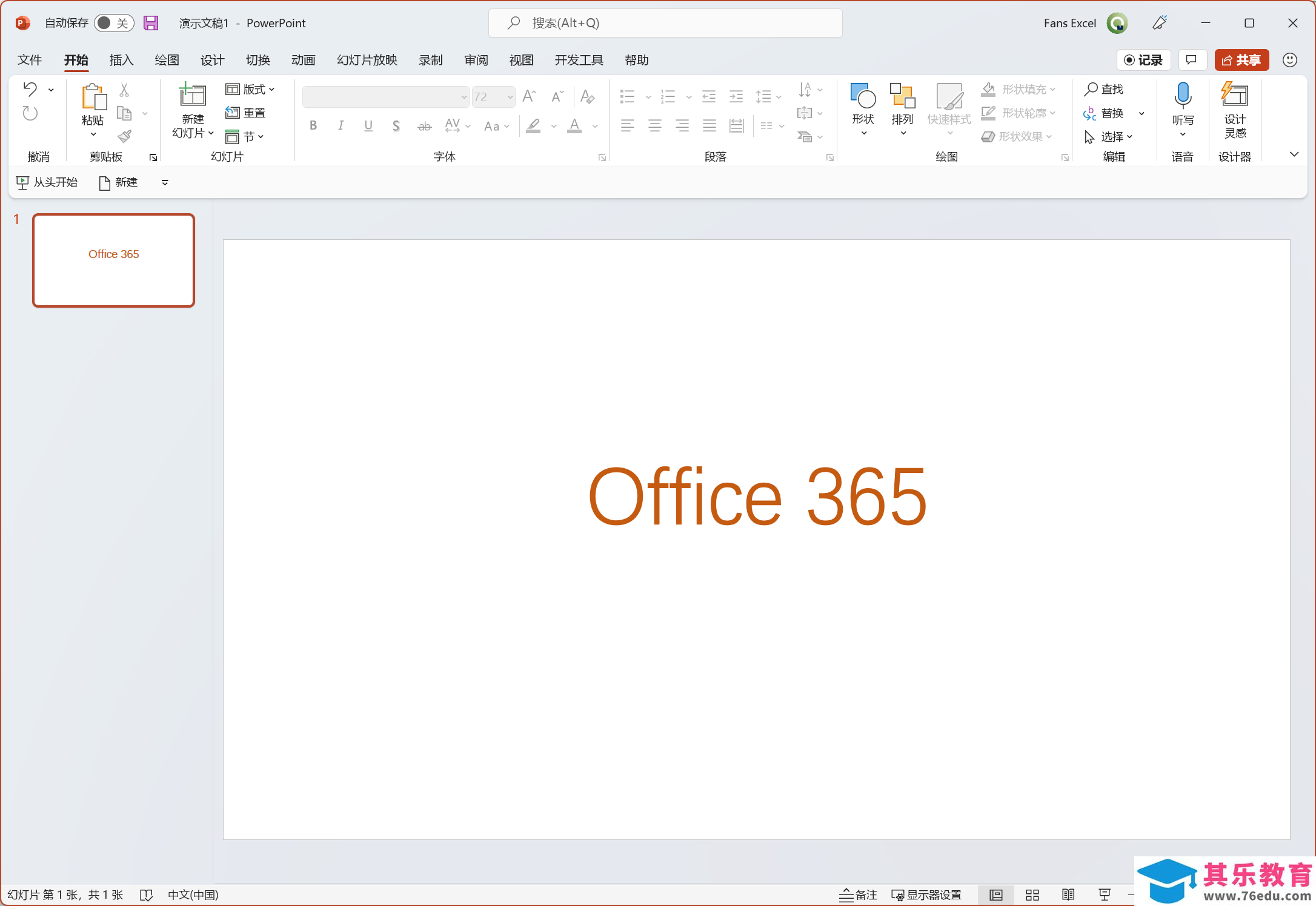
Task: Click the Format Painter brush icon
Action: (125, 136)
